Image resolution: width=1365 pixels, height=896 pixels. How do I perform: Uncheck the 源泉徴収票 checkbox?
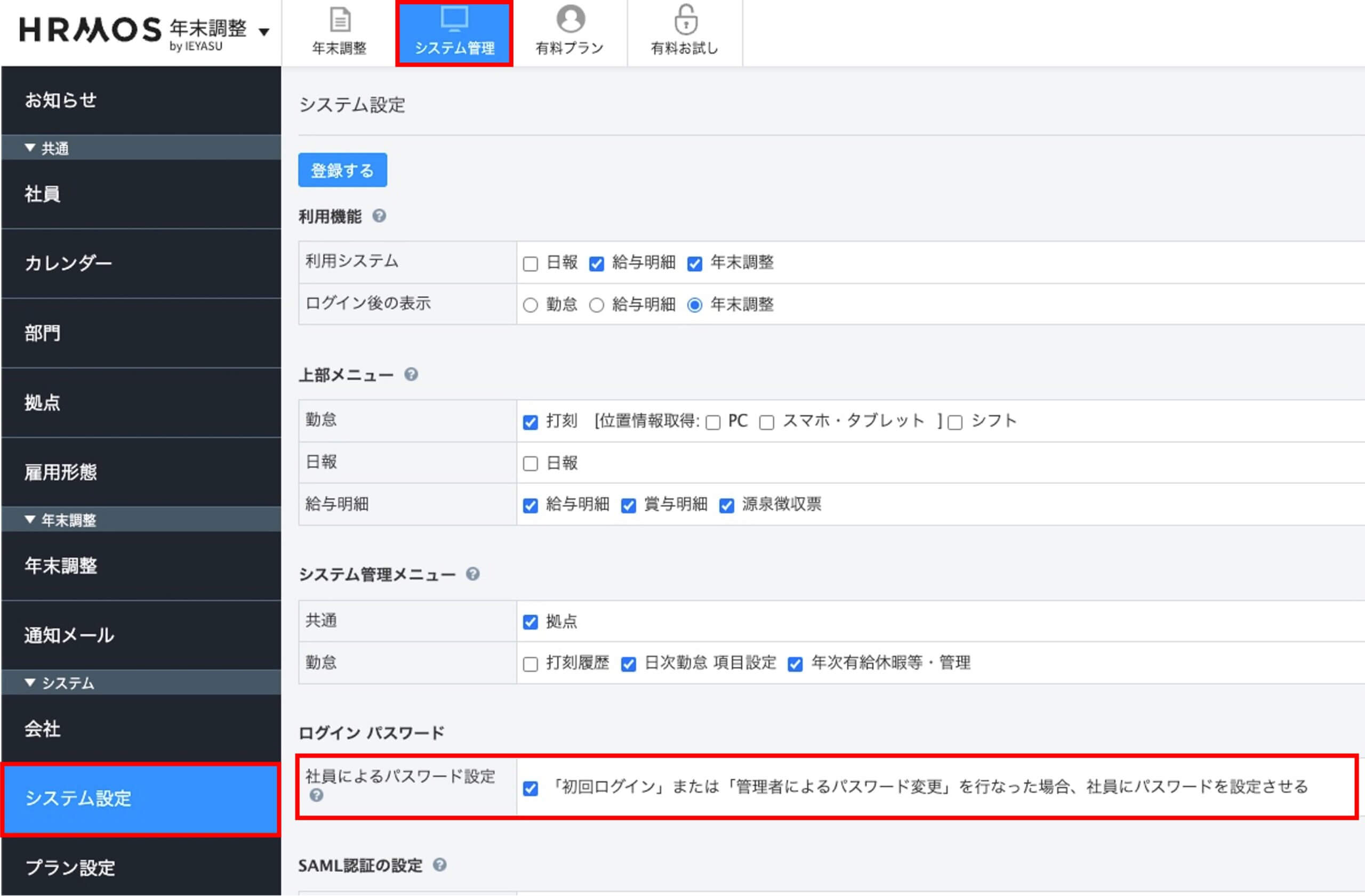tap(727, 505)
